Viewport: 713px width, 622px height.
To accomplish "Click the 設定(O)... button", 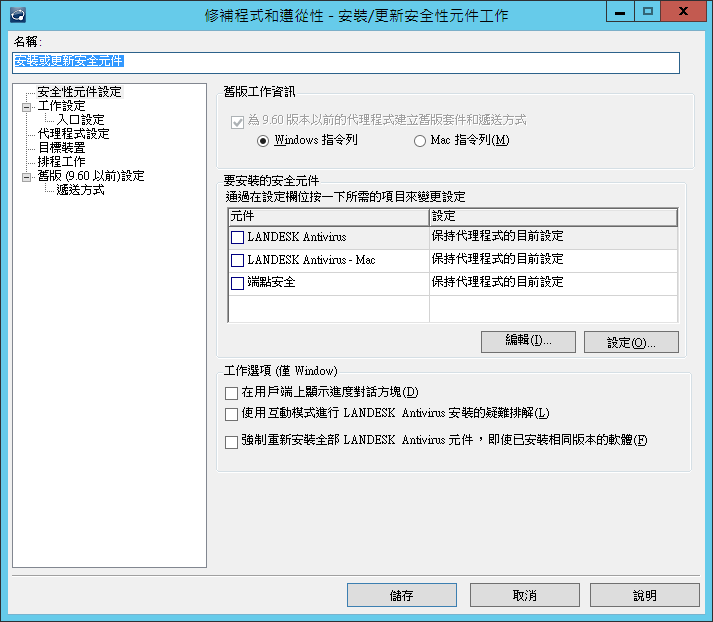I will click(631, 341).
